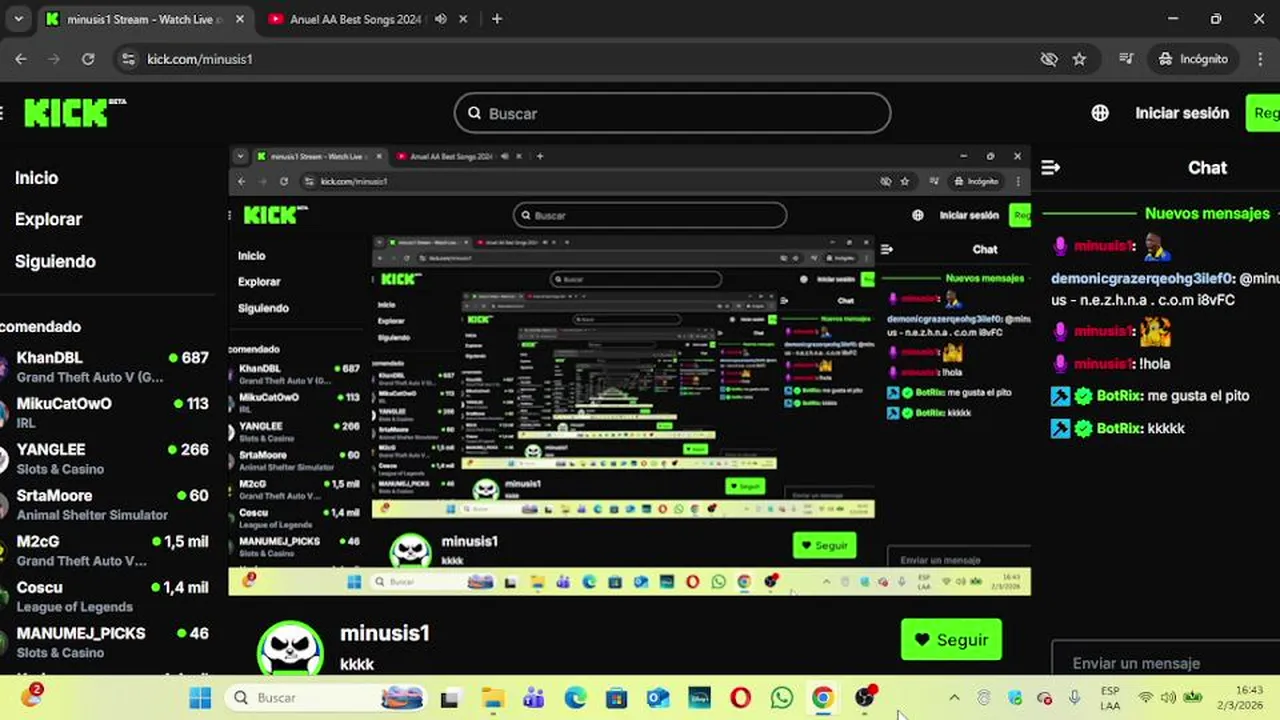This screenshot has width=1280, height=720.
Task: Follow minusis1 with the Seguir button
Action: [x=951, y=640]
